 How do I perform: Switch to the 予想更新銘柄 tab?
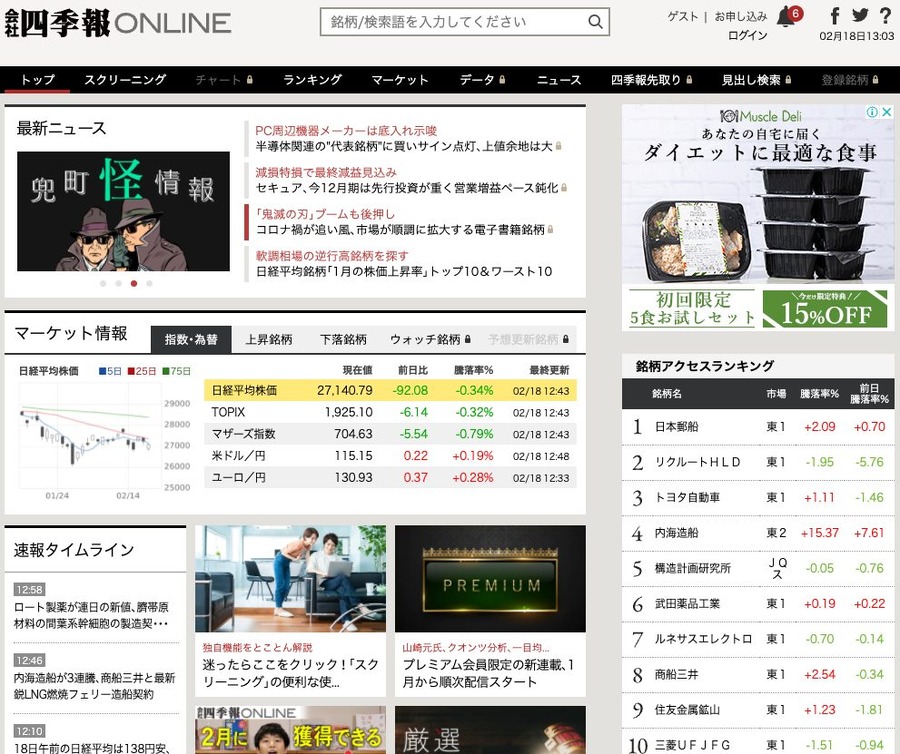pyautogui.click(x=529, y=340)
